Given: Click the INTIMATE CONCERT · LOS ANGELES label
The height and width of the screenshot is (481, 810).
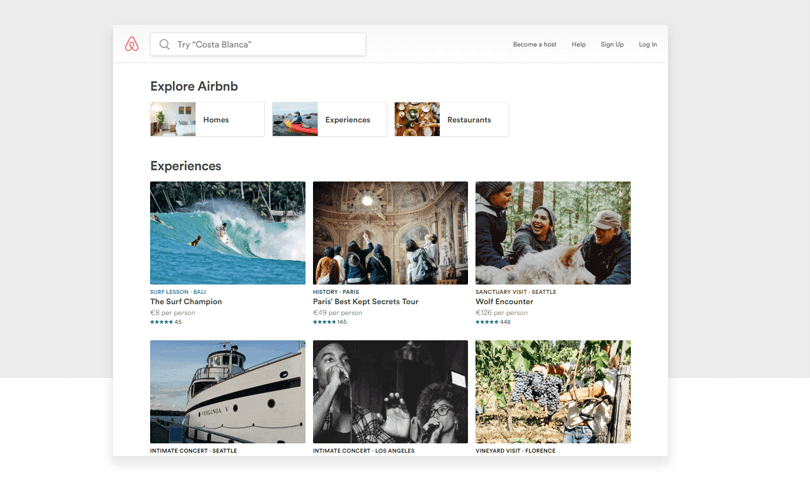Looking at the screenshot, I should pyautogui.click(x=364, y=451).
